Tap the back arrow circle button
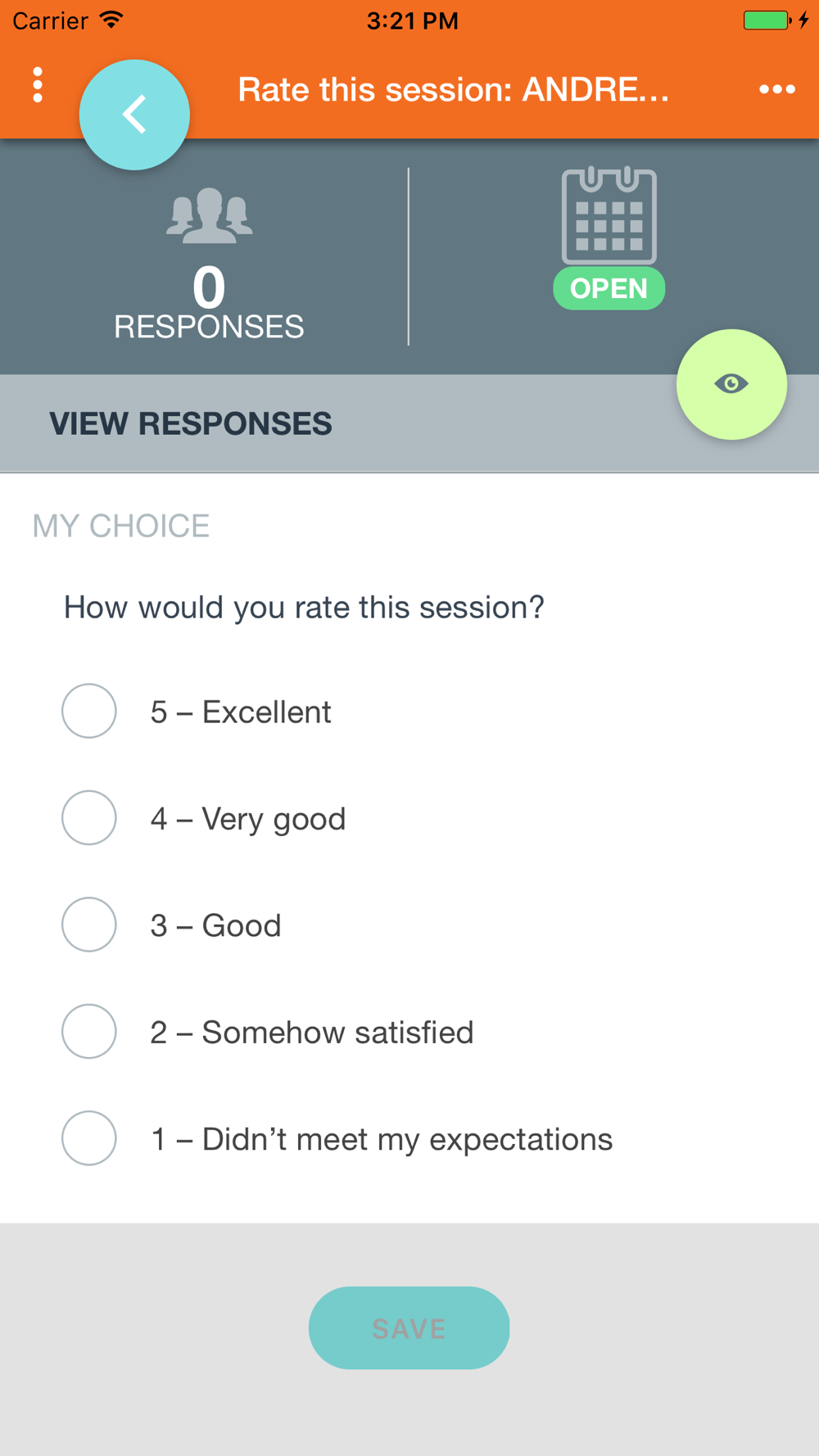This screenshot has height=1456, width=819. point(134,115)
